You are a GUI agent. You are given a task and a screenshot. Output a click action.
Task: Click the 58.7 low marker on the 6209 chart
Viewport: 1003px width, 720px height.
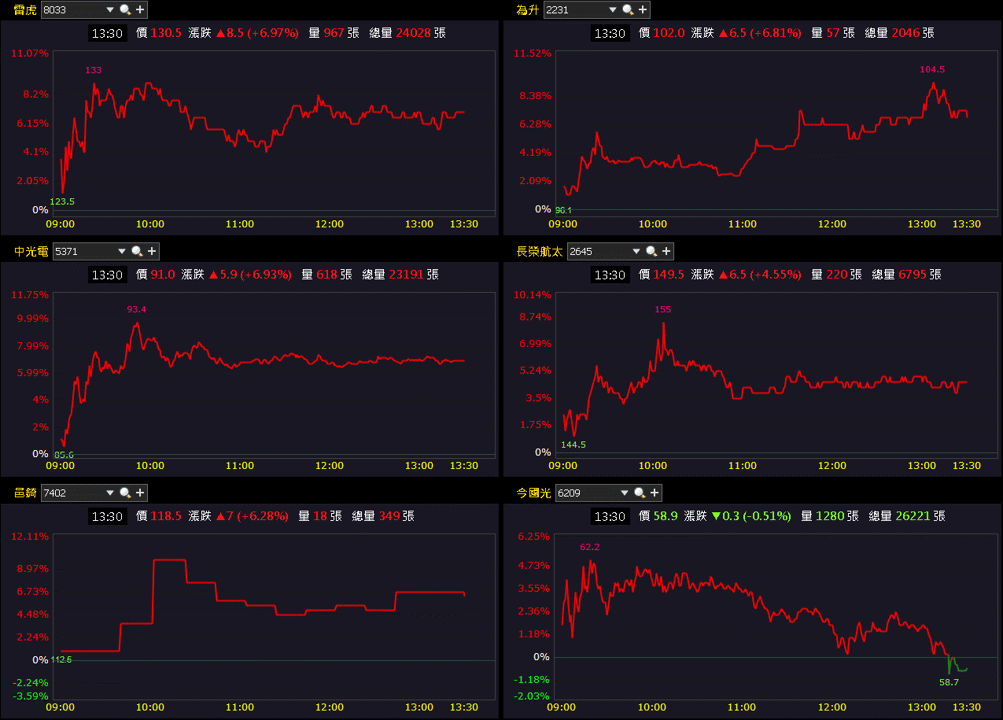tap(949, 682)
